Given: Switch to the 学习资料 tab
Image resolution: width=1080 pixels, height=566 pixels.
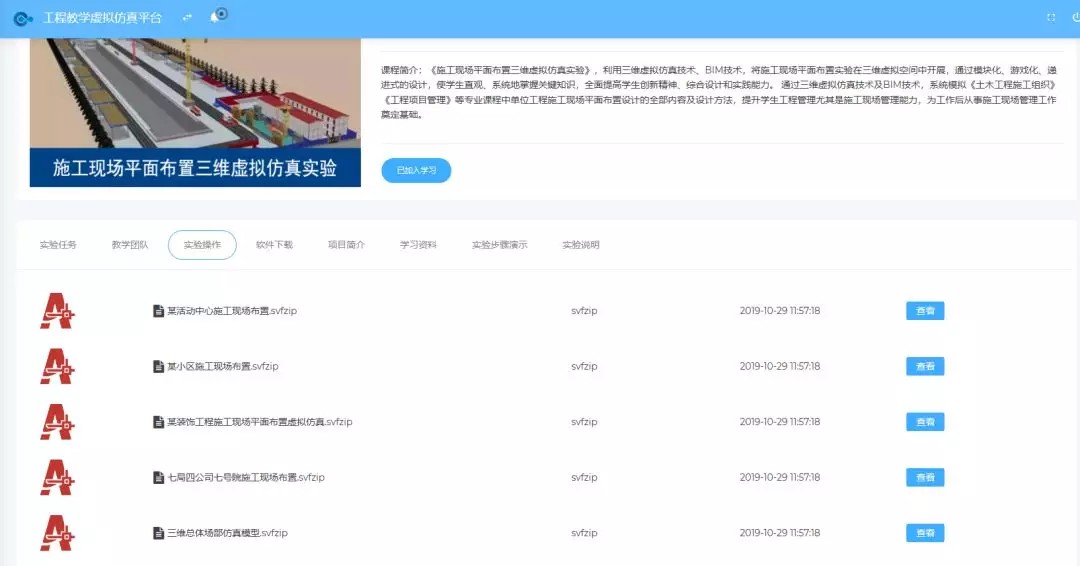Looking at the screenshot, I should point(418,245).
